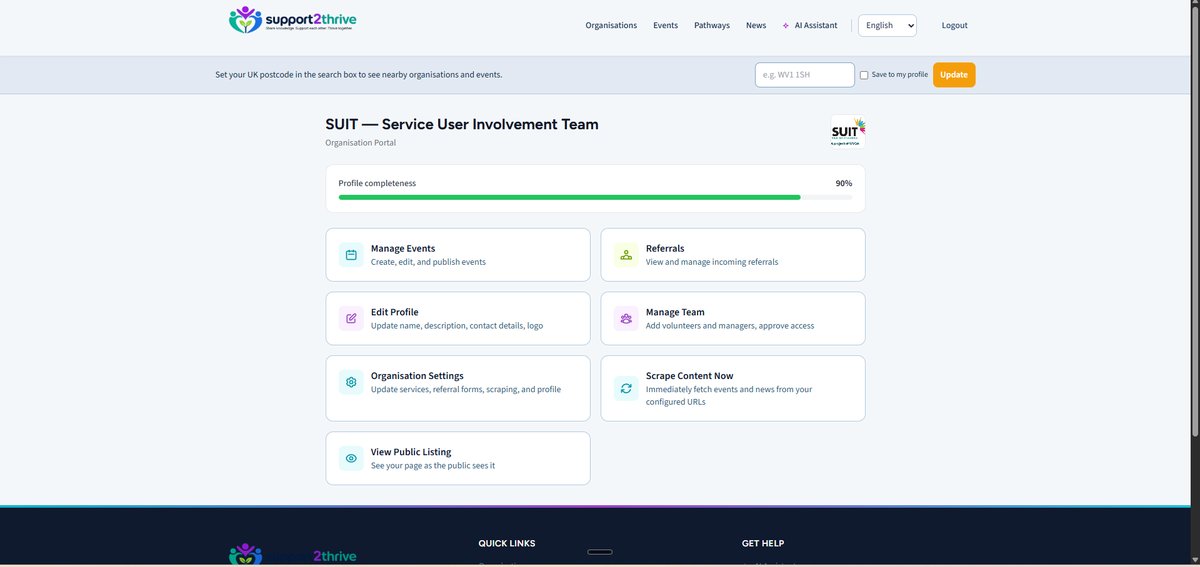Click the Scrape Content Now refresh icon
This screenshot has width=1200, height=567.
[x=626, y=388]
